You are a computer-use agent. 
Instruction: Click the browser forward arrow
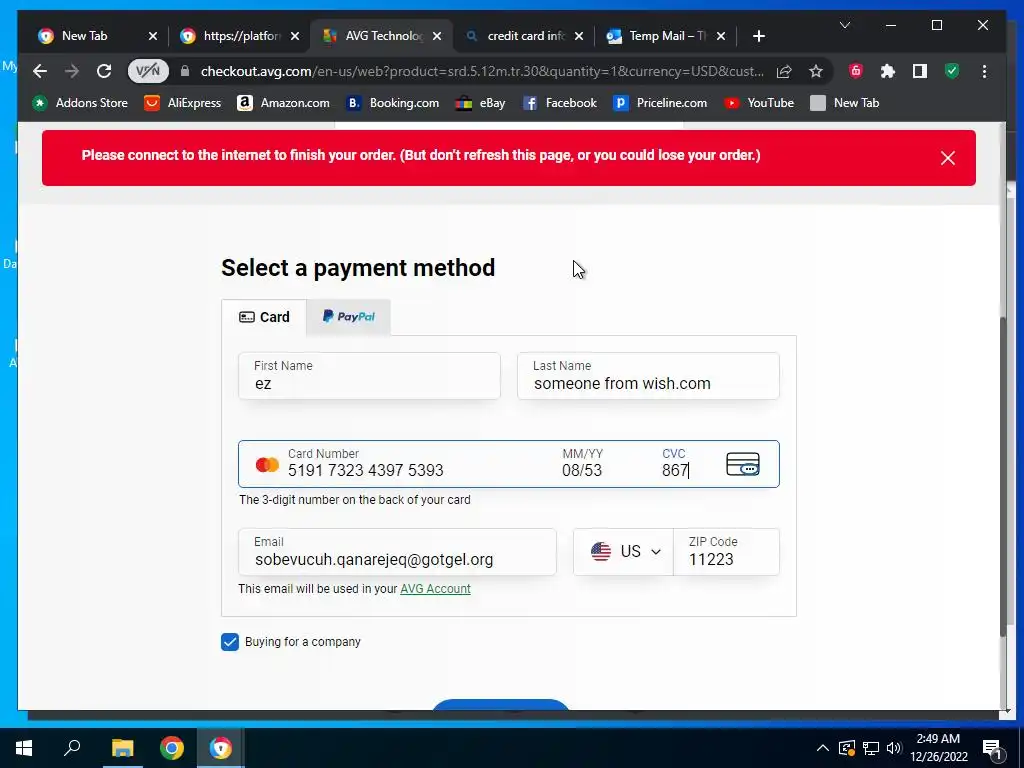coord(72,71)
